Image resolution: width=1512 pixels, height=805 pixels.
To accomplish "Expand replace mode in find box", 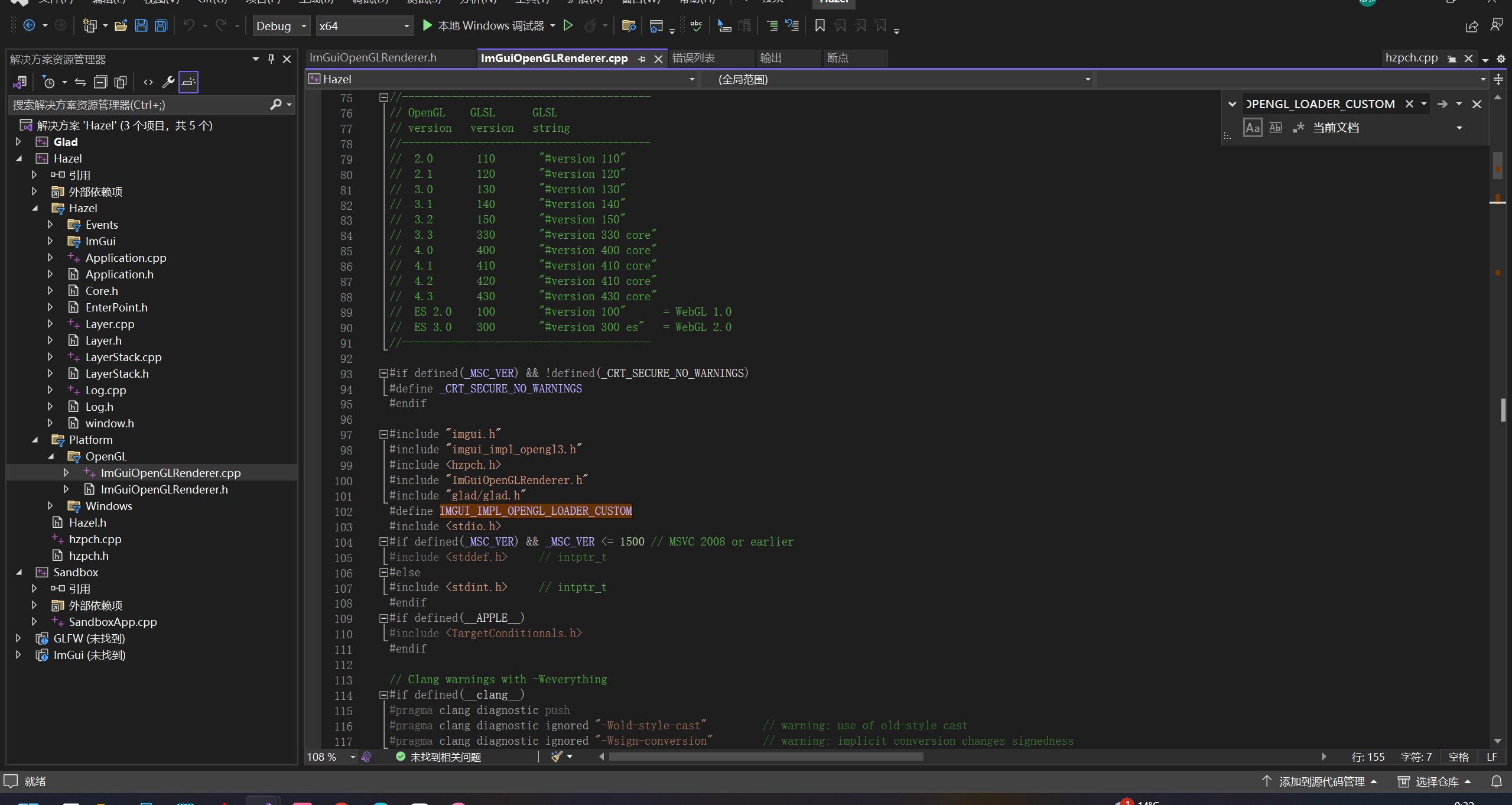I will point(1232,104).
